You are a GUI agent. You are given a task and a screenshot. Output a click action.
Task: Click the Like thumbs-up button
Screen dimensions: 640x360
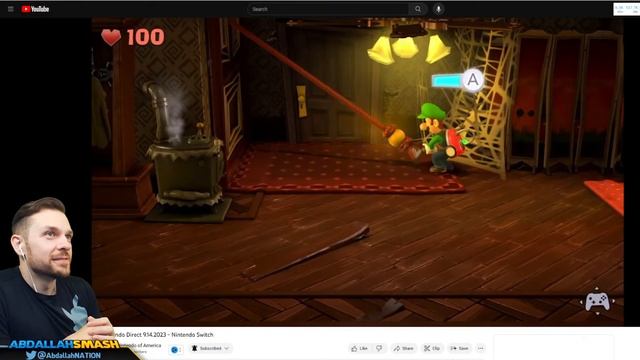point(359,348)
